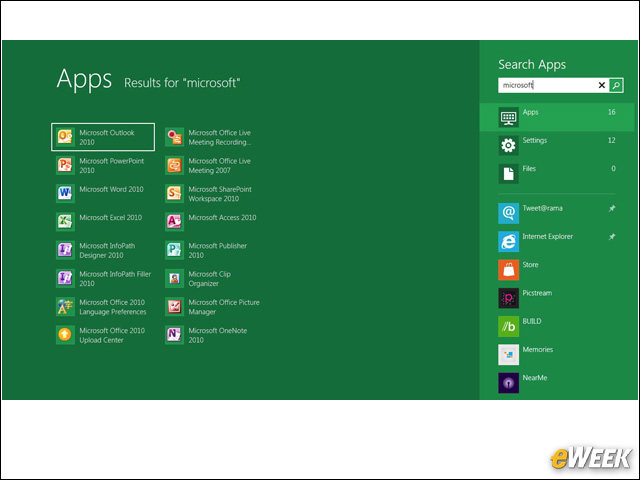The image size is (640, 480).
Task: Click the Store shopping bag icon
Action: tap(508, 269)
